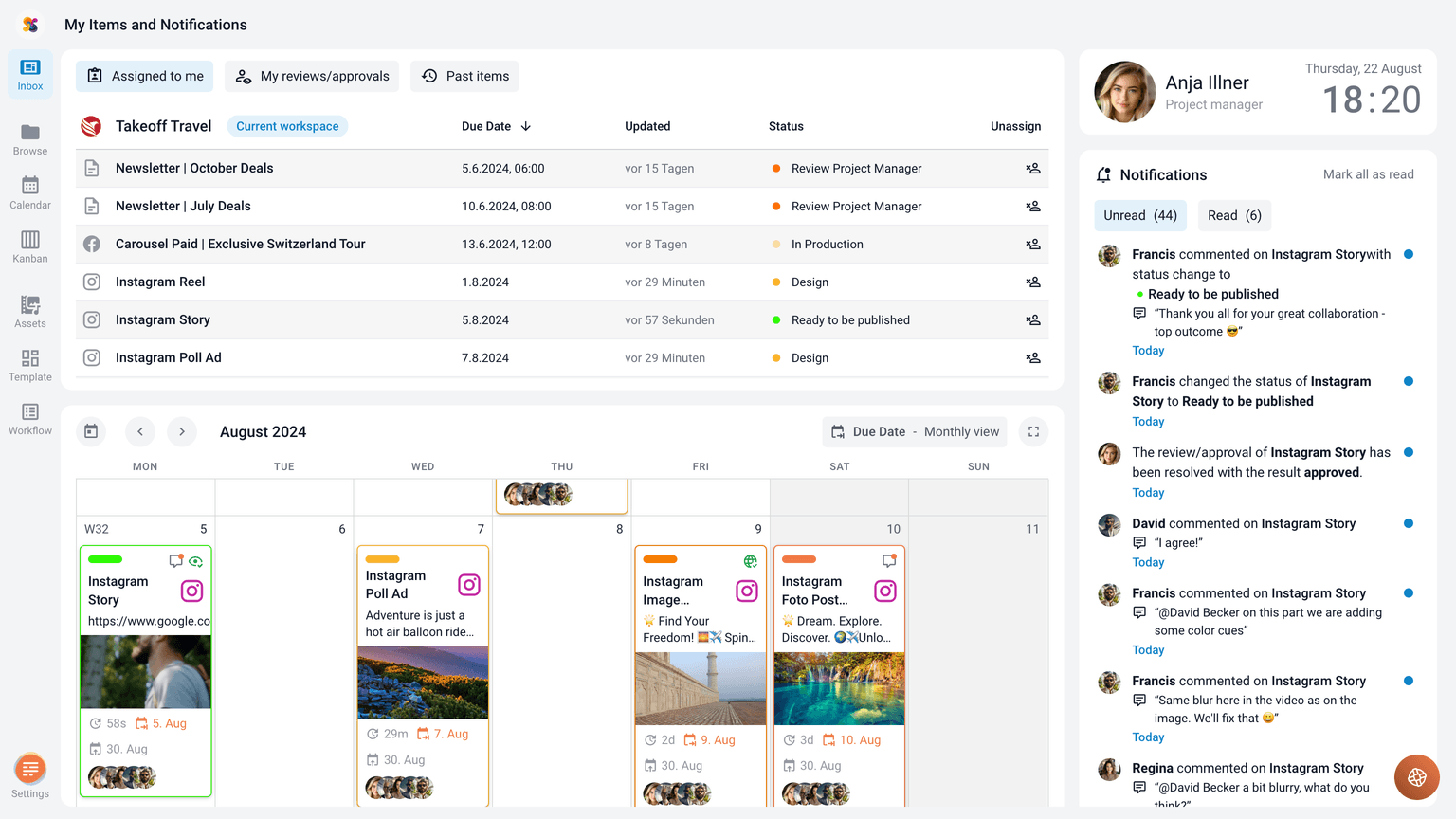Expand calendar to fullscreen
The height and width of the screenshot is (819, 1456).
pyautogui.click(x=1033, y=431)
